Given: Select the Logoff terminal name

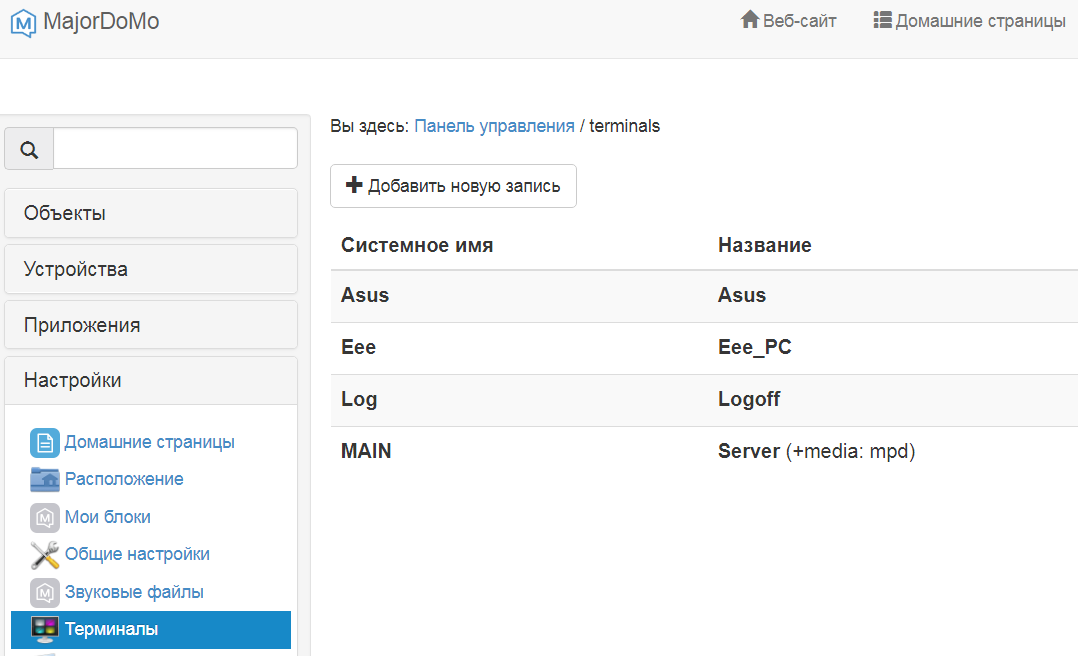Looking at the screenshot, I should pos(748,399).
